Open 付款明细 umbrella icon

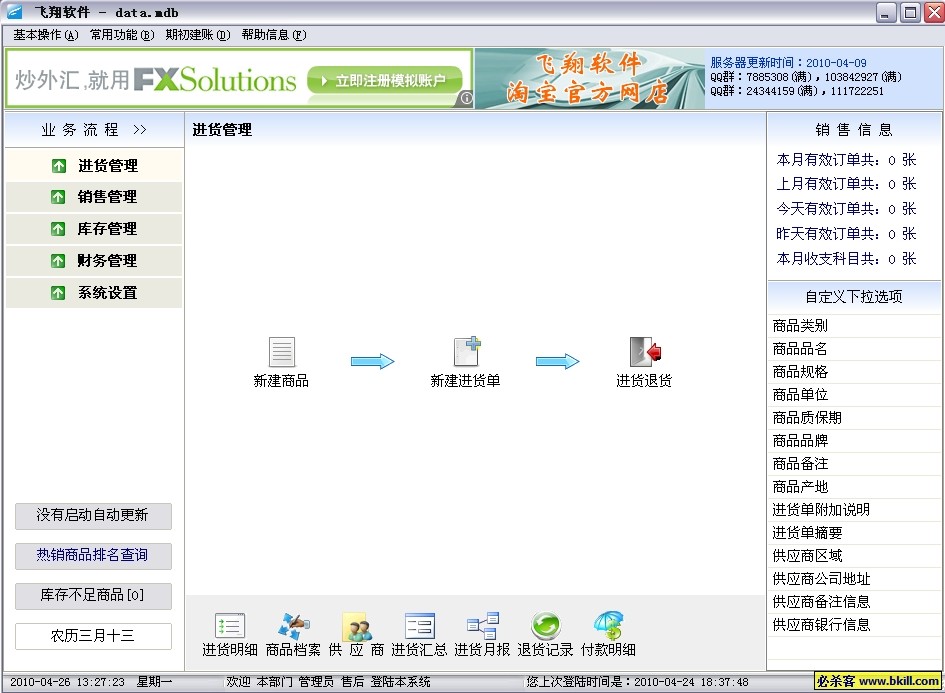click(609, 626)
